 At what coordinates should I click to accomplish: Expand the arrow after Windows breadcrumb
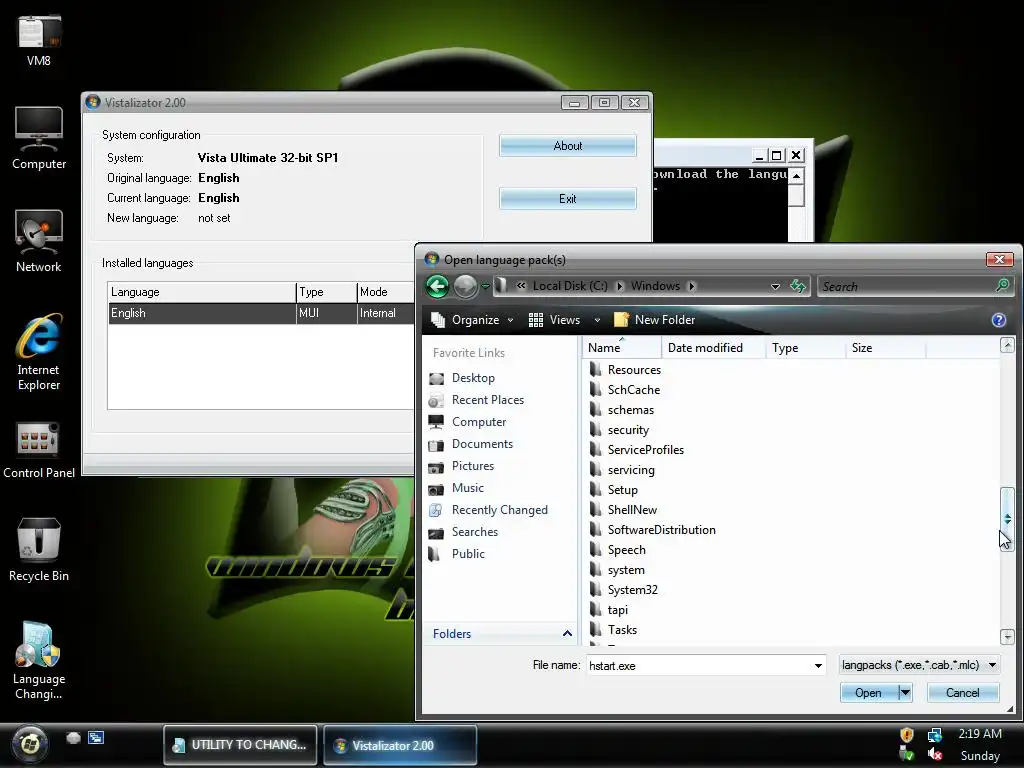pyautogui.click(x=692, y=286)
